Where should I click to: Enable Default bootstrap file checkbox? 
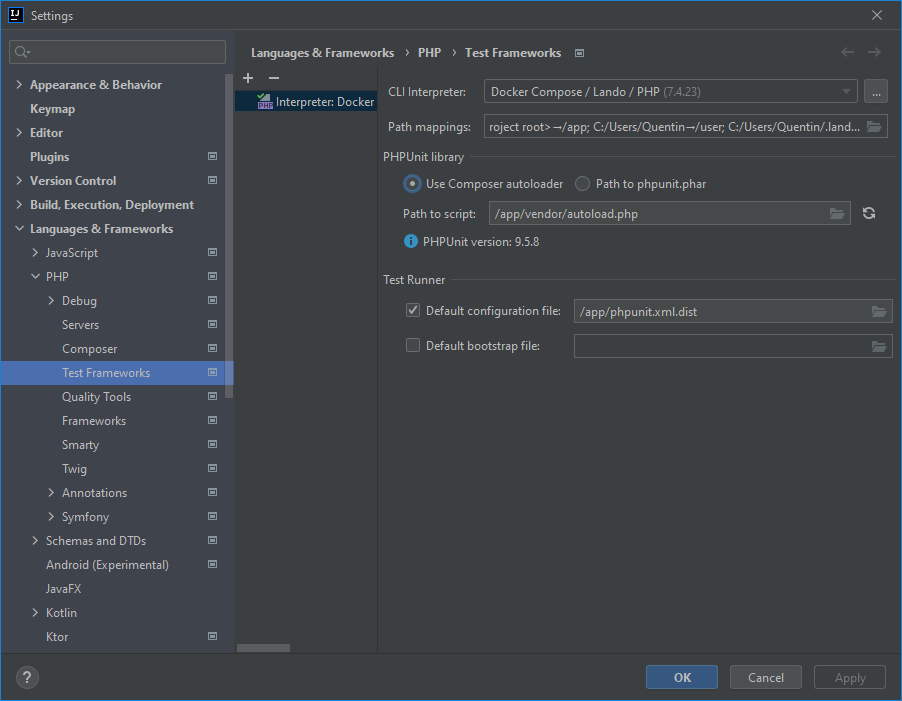coord(413,346)
